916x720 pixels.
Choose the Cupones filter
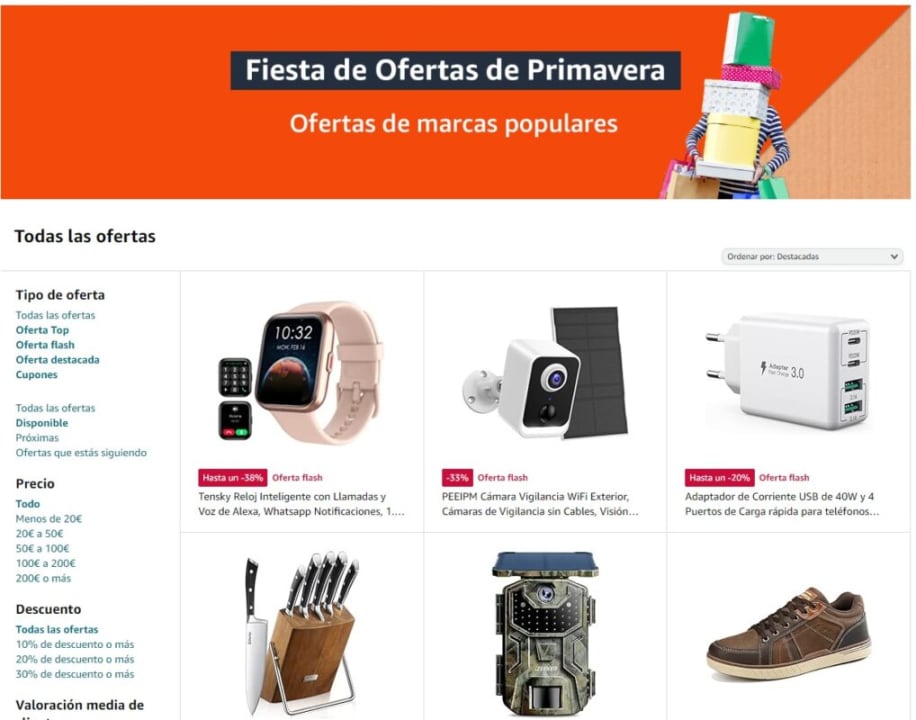[36, 375]
